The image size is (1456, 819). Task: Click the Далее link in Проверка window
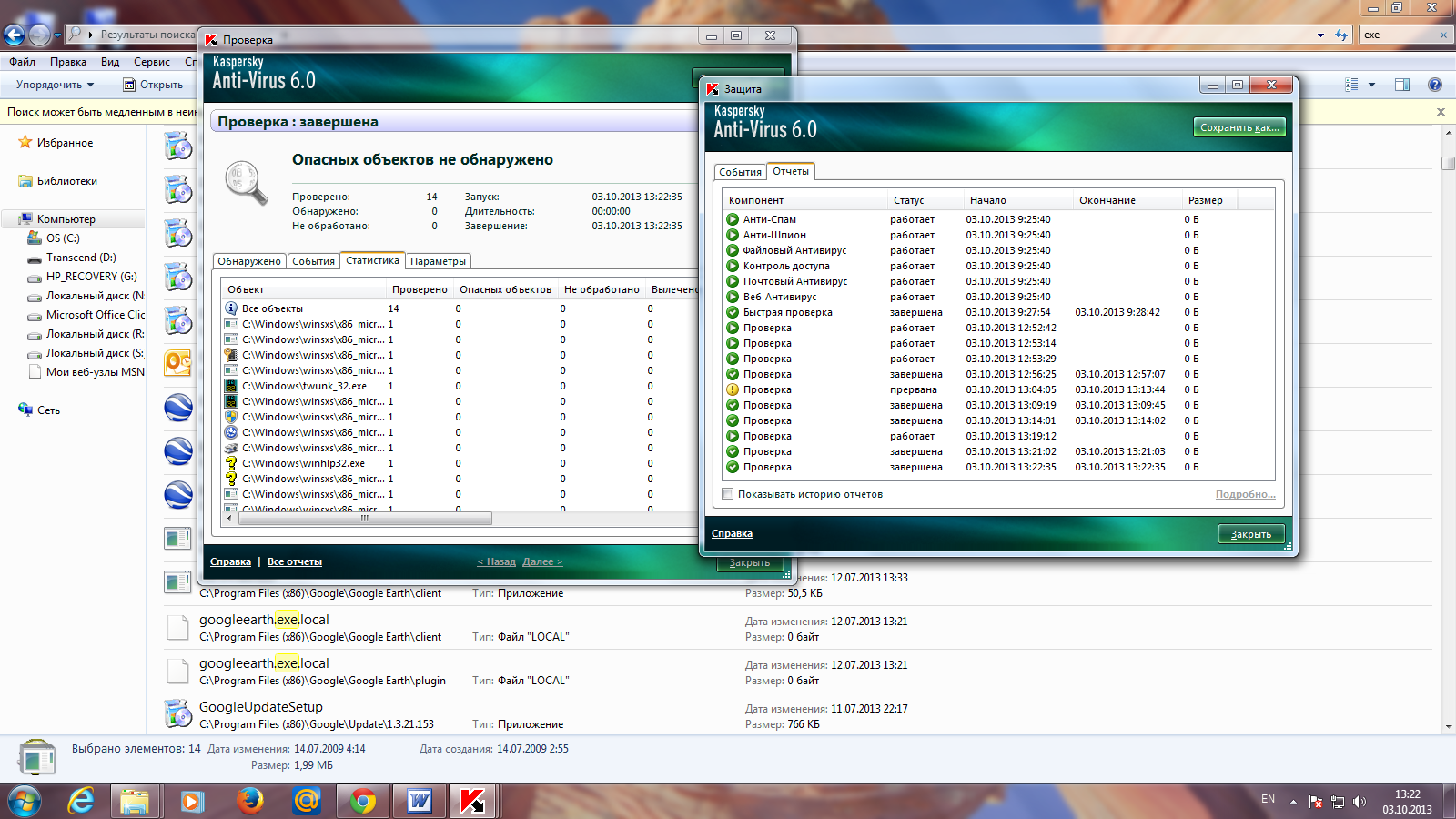[x=542, y=561]
